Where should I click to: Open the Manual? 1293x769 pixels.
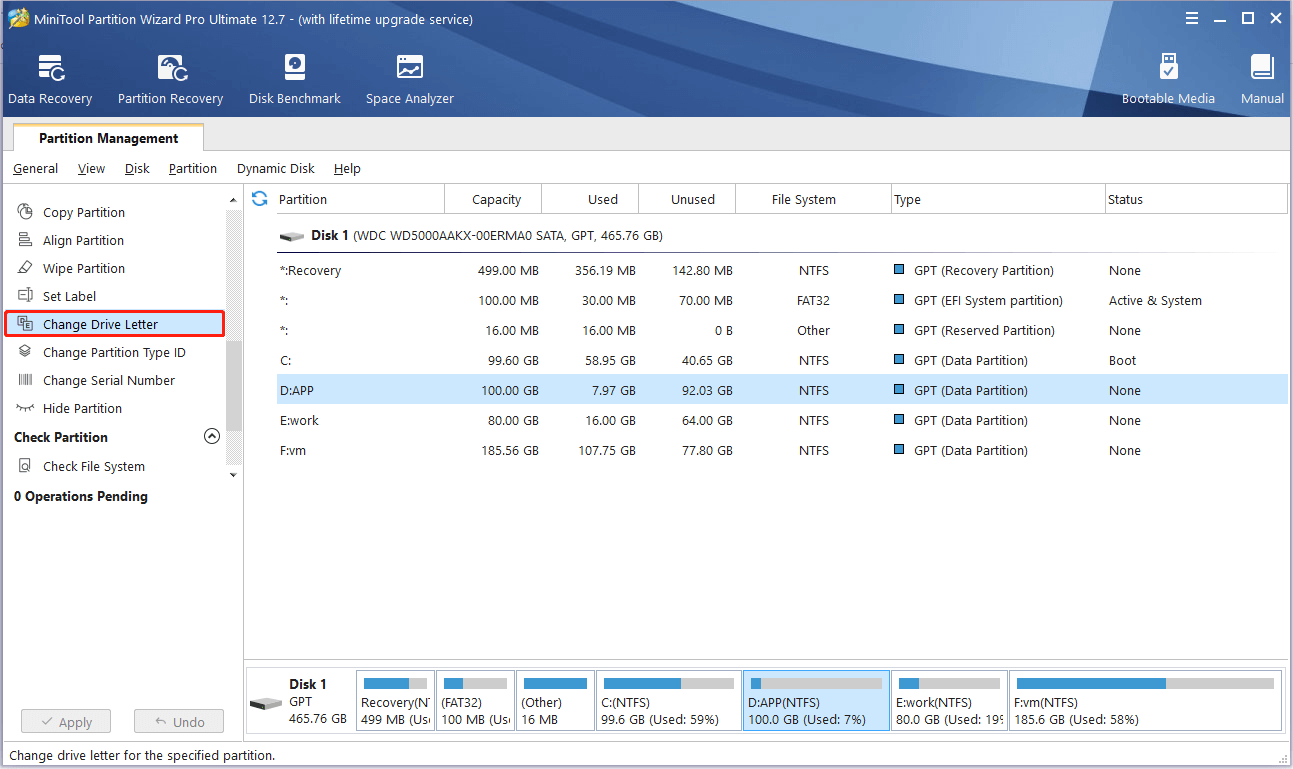click(1261, 78)
